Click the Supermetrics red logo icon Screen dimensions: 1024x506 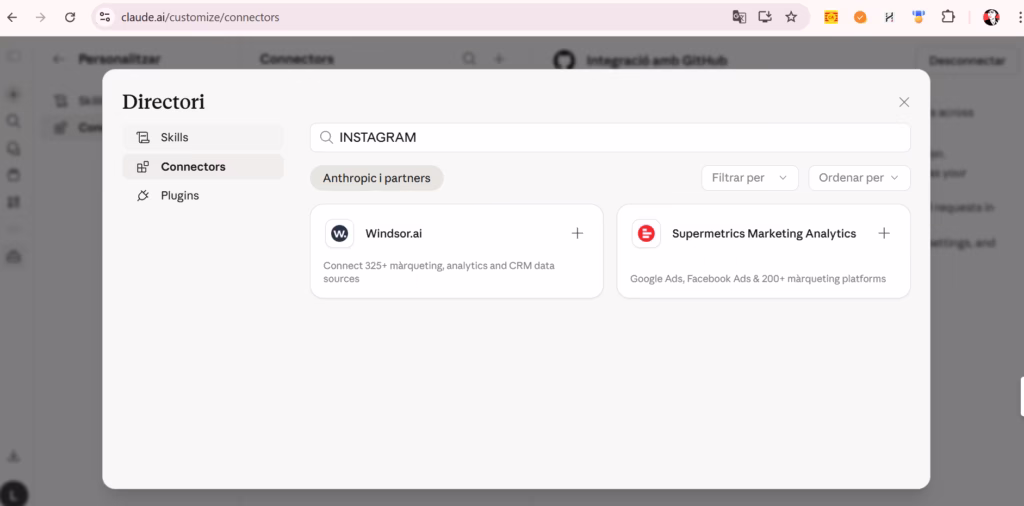(646, 233)
